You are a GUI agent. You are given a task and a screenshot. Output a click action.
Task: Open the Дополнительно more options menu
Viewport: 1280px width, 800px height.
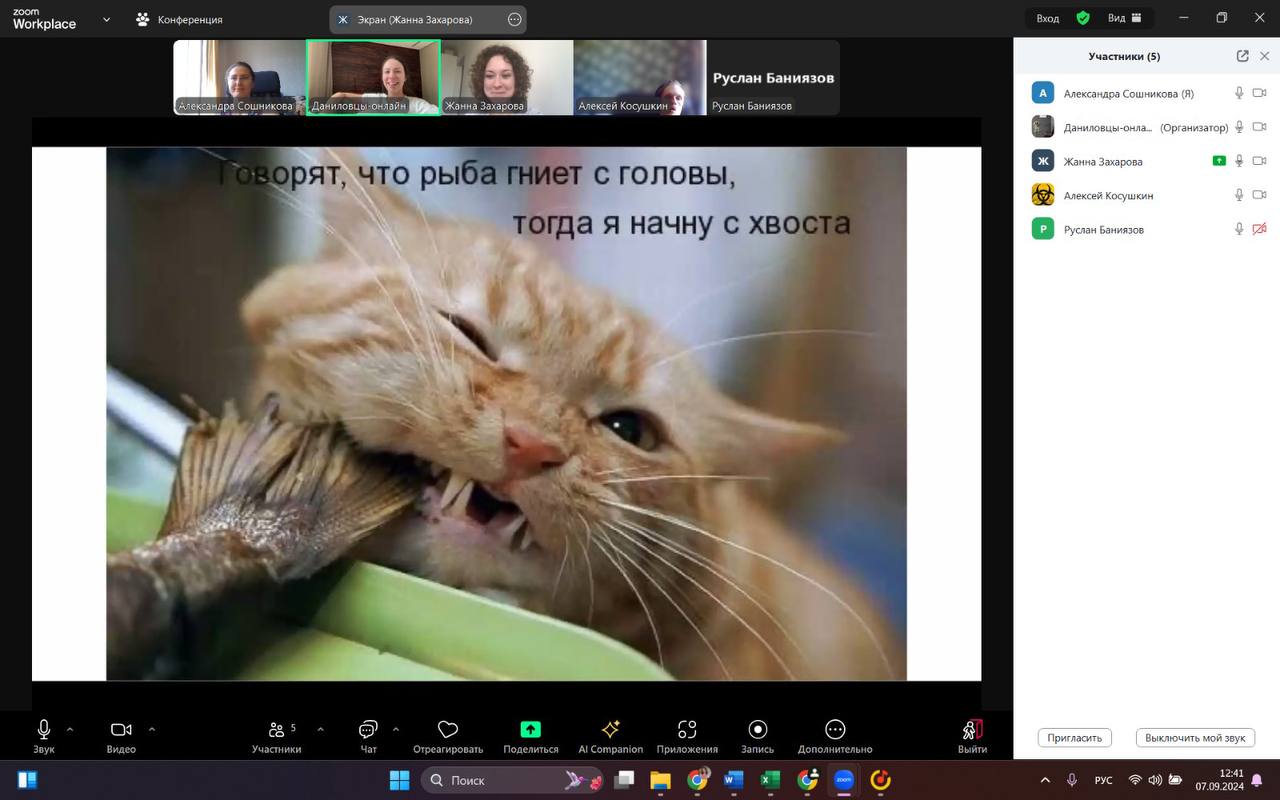coord(835,736)
